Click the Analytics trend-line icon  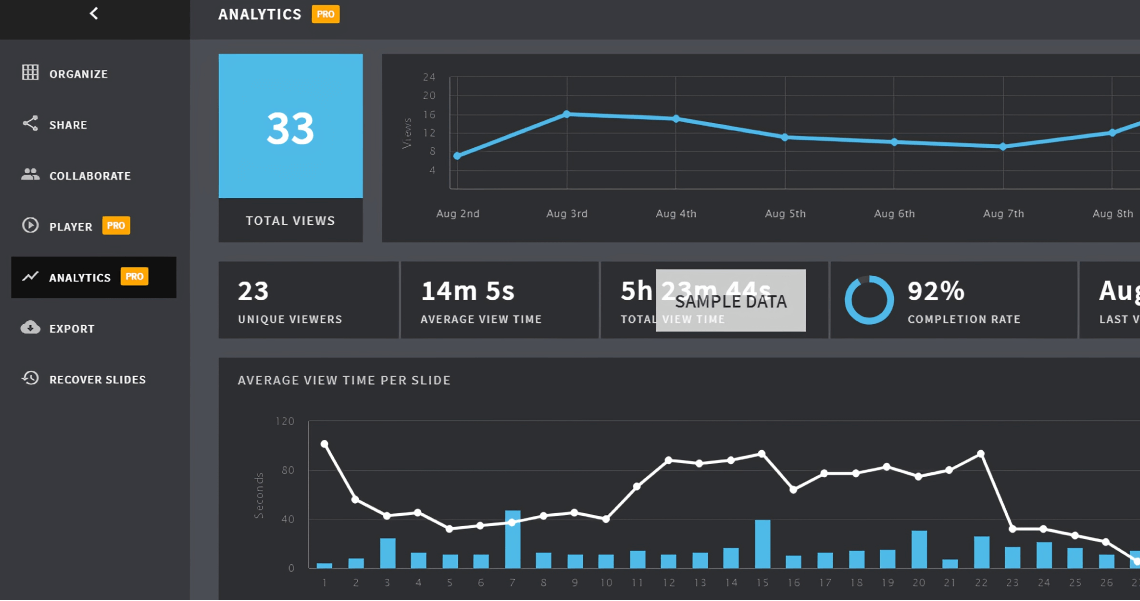pyautogui.click(x=30, y=276)
